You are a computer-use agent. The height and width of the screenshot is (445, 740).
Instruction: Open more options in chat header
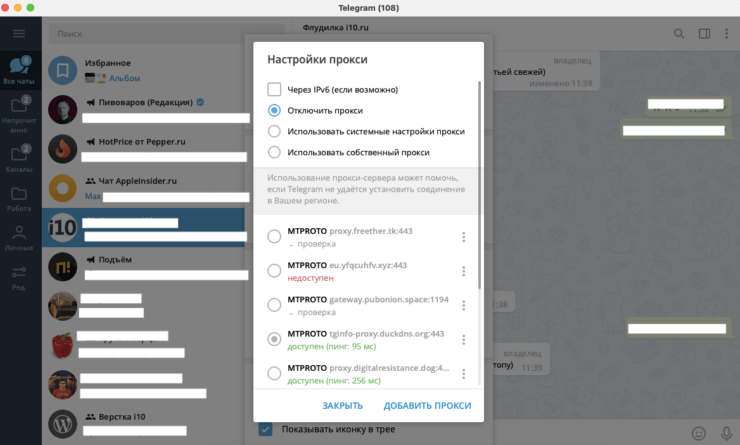[x=727, y=34]
